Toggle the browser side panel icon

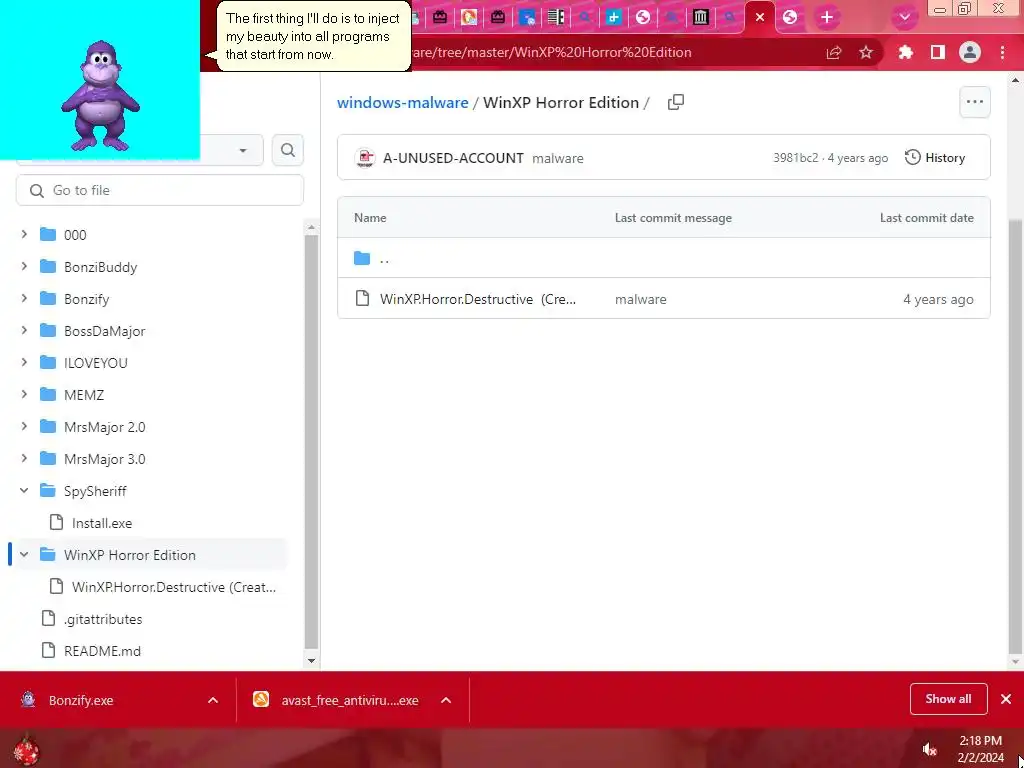(938, 53)
